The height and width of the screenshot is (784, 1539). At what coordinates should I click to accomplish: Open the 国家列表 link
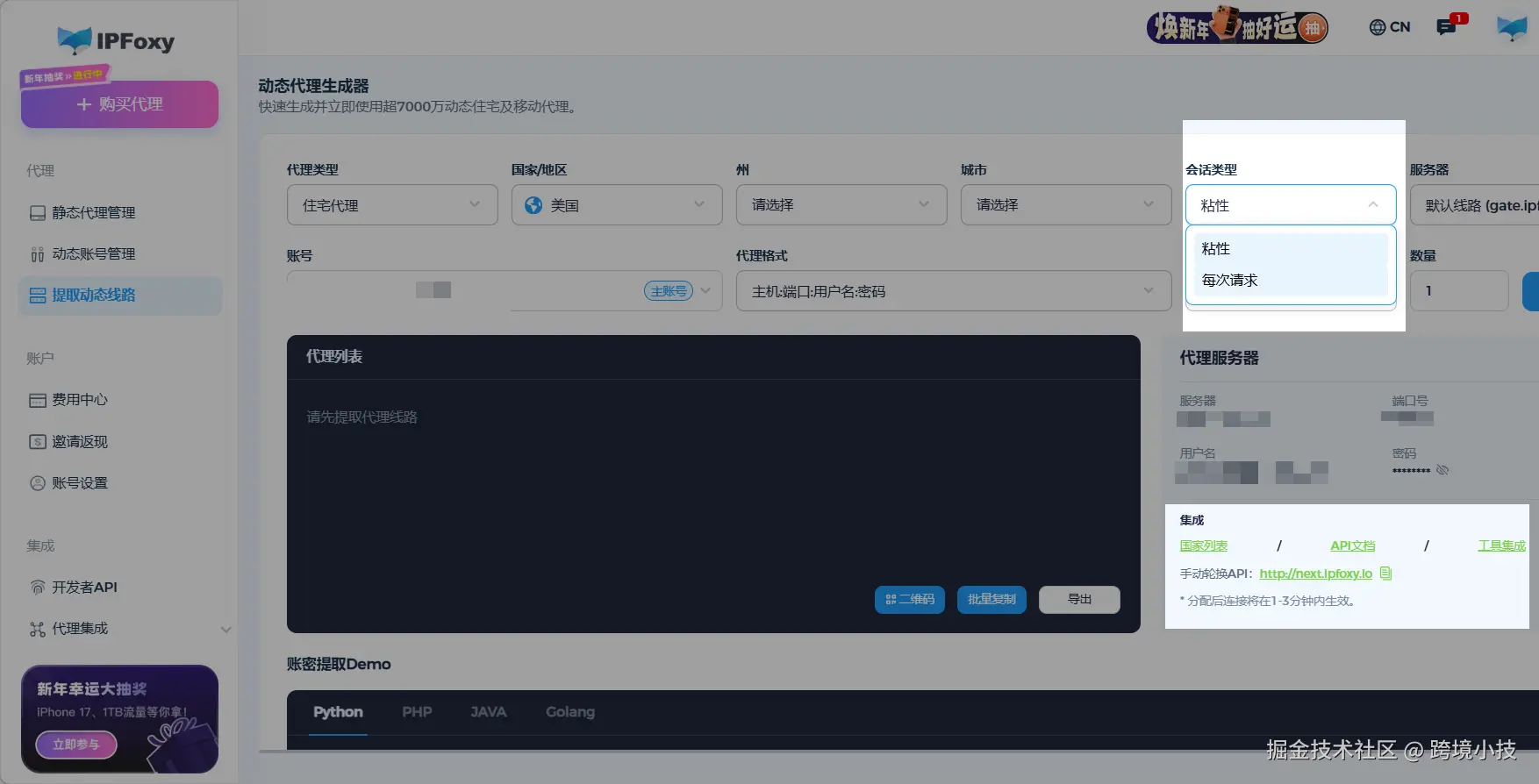1204,545
